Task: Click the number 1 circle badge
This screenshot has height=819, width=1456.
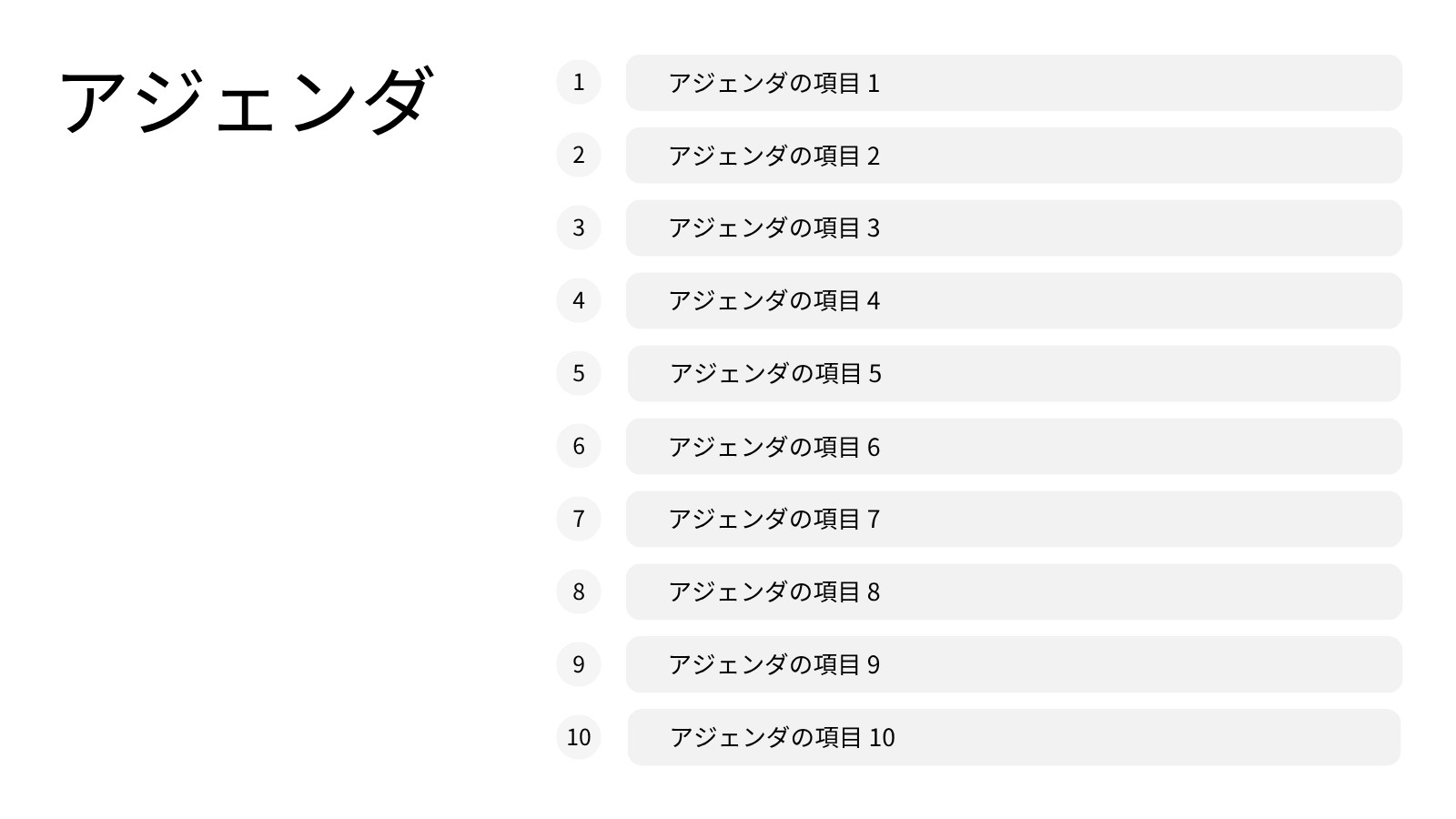Action: pyautogui.click(x=579, y=82)
